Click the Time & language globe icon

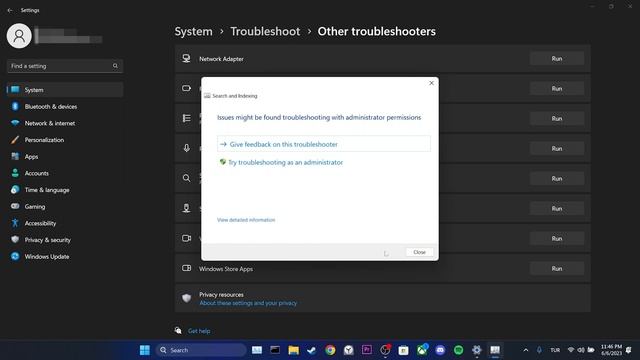pos(15,190)
